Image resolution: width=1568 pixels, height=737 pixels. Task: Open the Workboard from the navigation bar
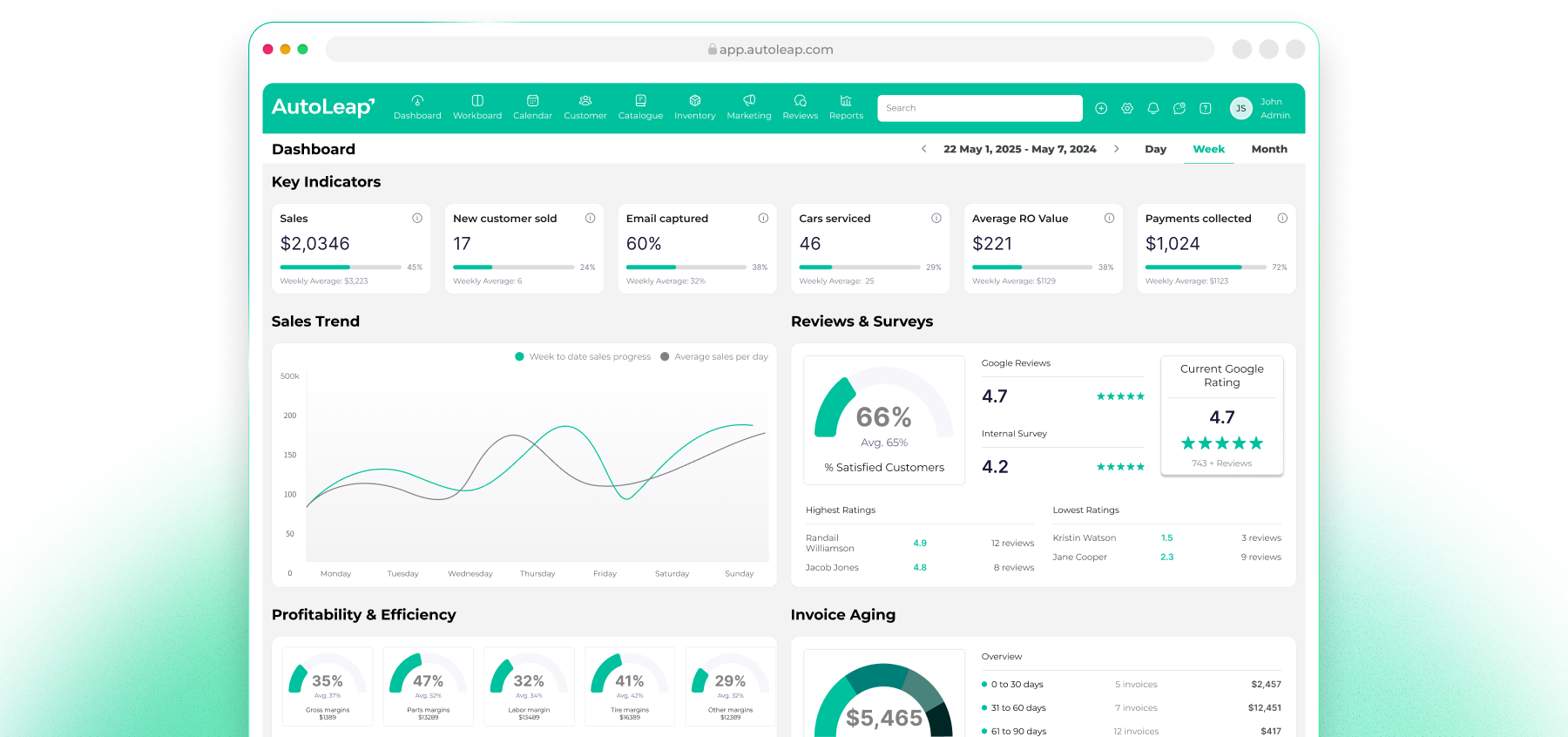477,107
